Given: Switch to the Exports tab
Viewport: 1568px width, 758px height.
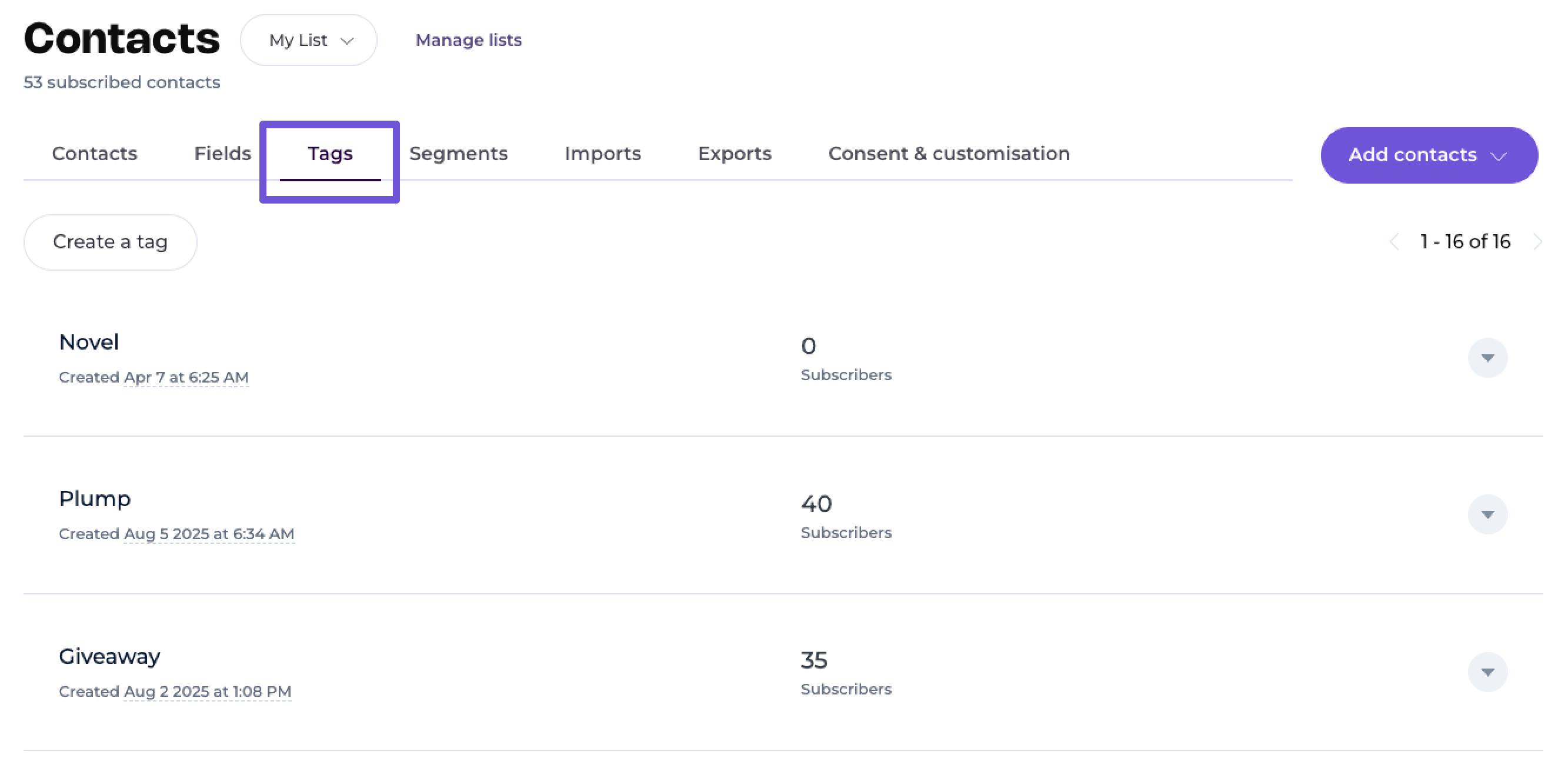Looking at the screenshot, I should pyautogui.click(x=734, y=154).
